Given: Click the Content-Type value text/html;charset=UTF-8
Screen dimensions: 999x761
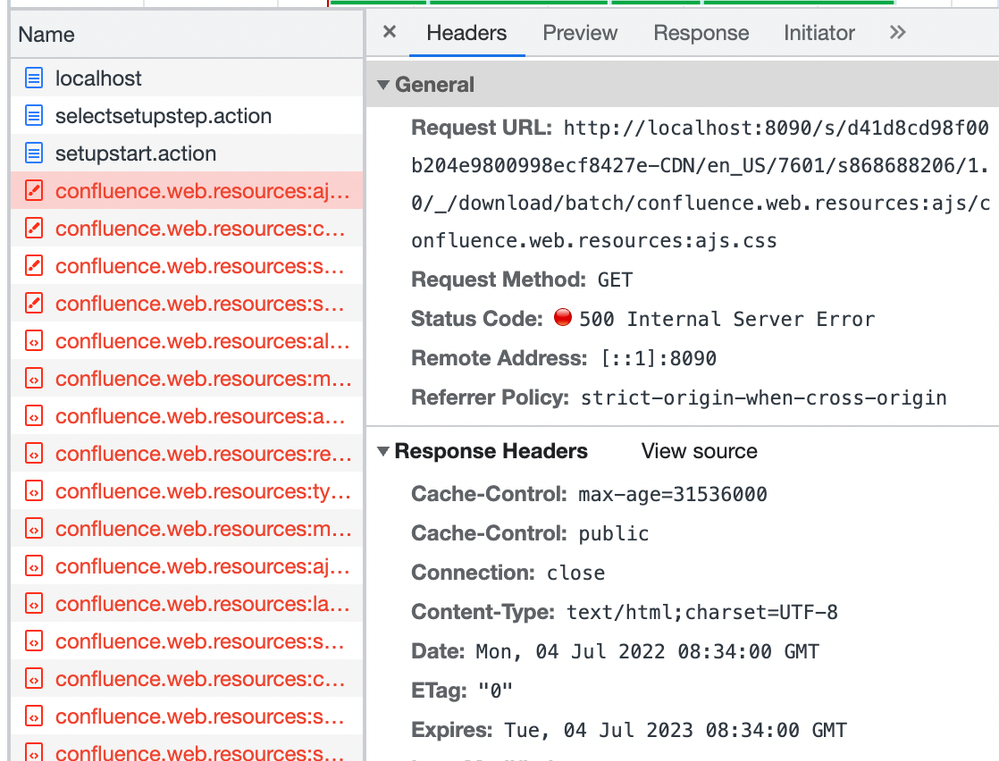Looking at the screenshot, I should pos(702,612).
